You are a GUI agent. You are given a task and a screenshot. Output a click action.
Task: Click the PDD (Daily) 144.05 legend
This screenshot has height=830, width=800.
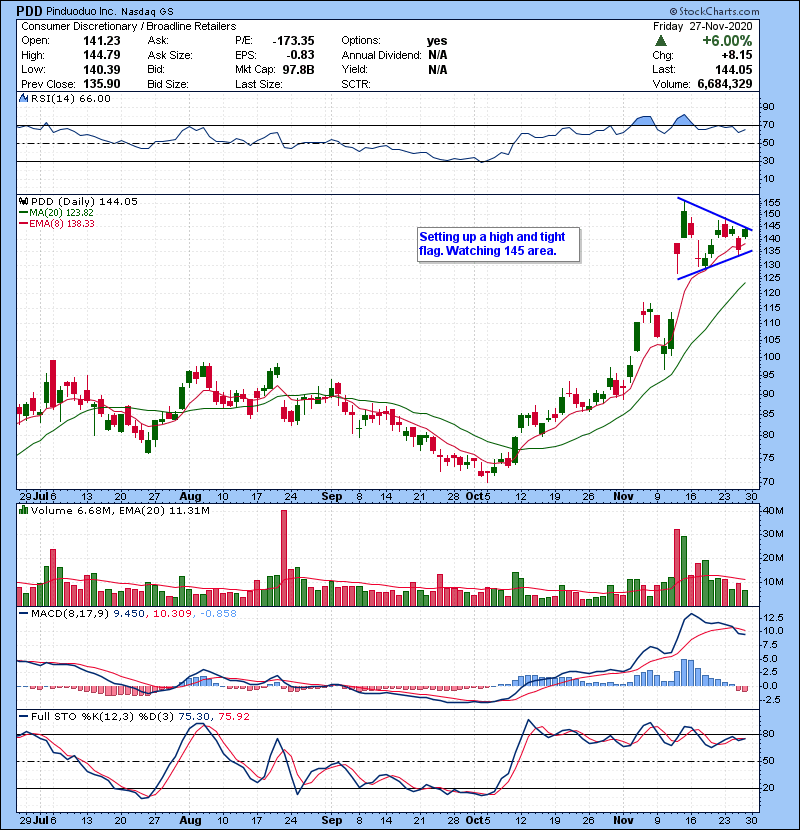pos(84,202)
